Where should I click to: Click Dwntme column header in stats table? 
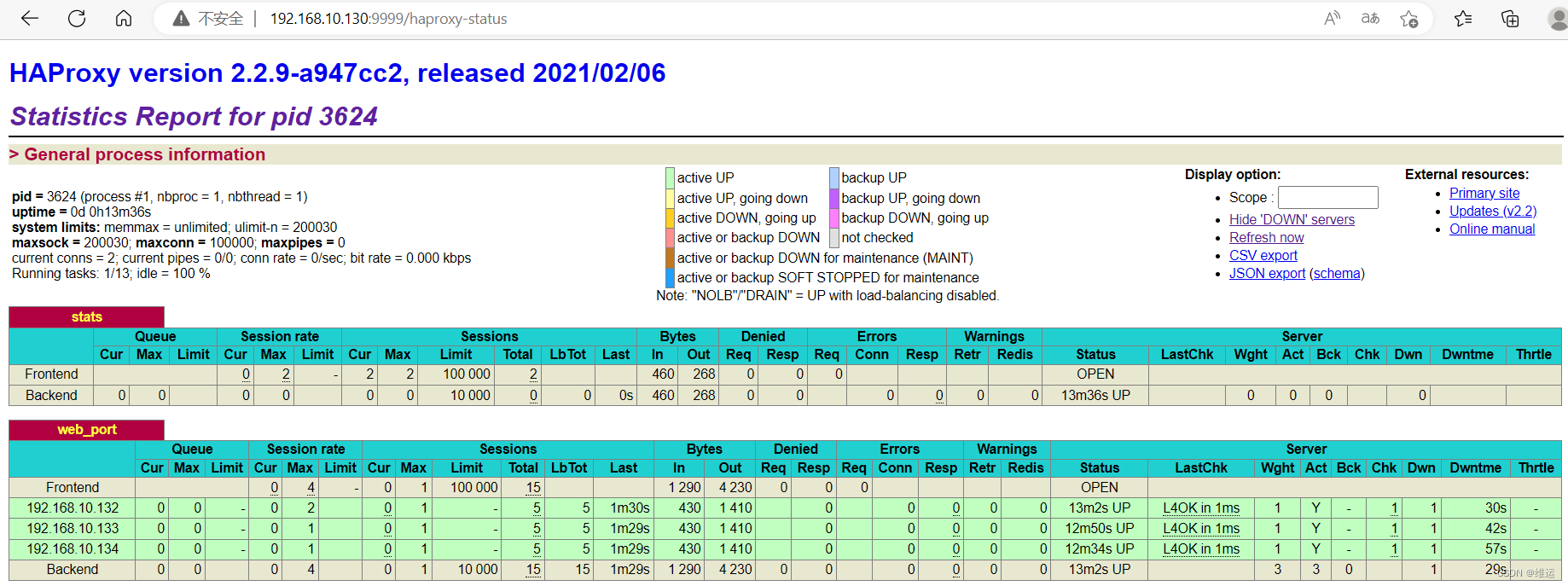(x=1467, y=354)
